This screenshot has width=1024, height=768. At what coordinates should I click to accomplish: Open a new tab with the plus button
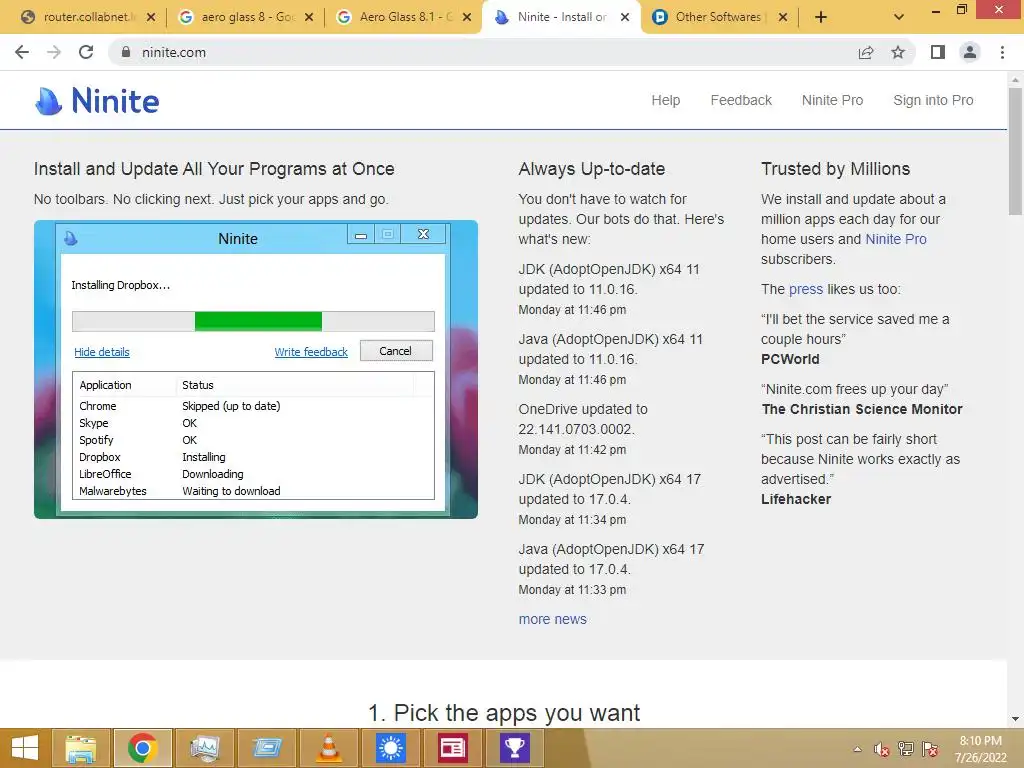pos(821,17)
